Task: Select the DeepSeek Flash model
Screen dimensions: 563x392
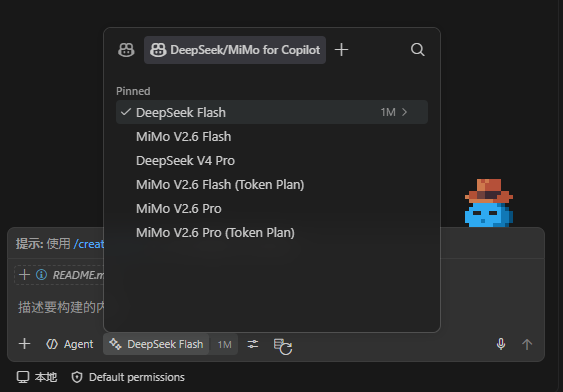Action: 272,112
